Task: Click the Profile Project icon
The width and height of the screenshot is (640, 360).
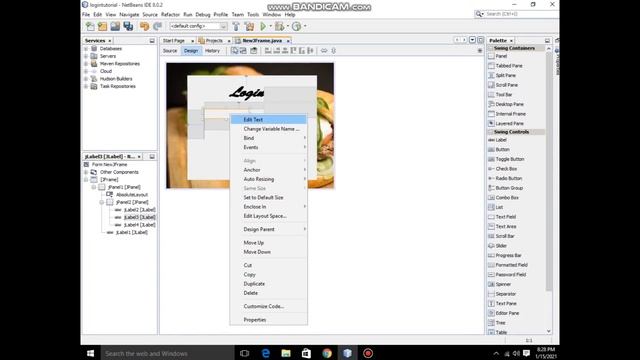Action: [x=297, y=27]
